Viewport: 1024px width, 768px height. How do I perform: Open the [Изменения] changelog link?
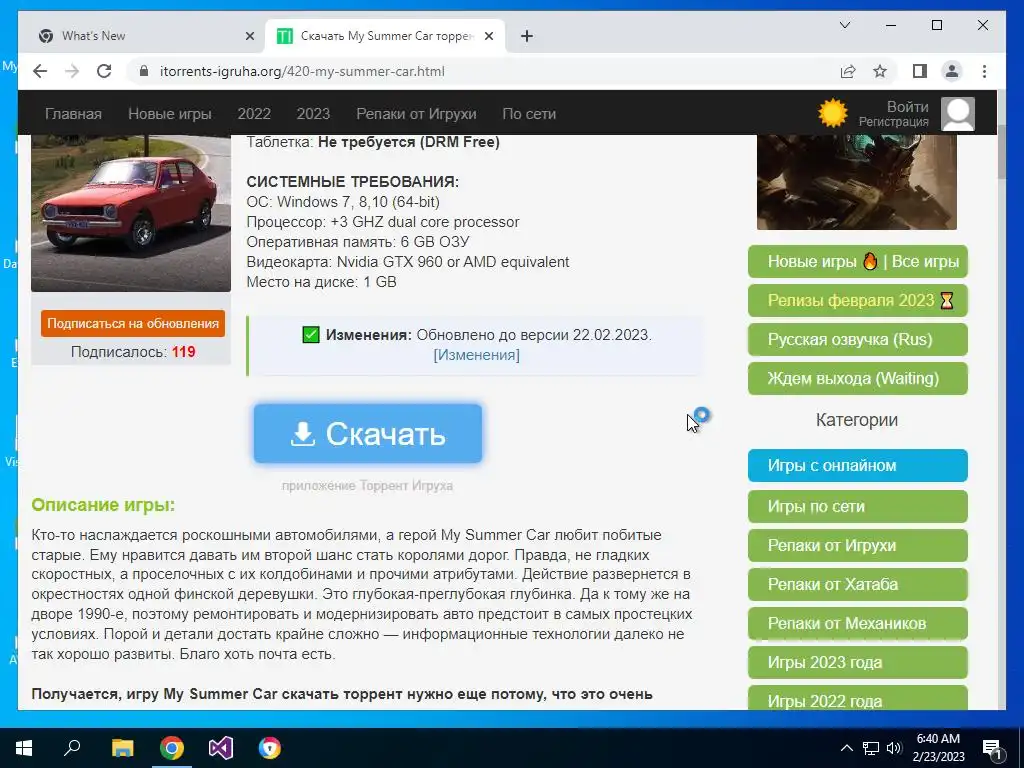click(x=476, y=355)
